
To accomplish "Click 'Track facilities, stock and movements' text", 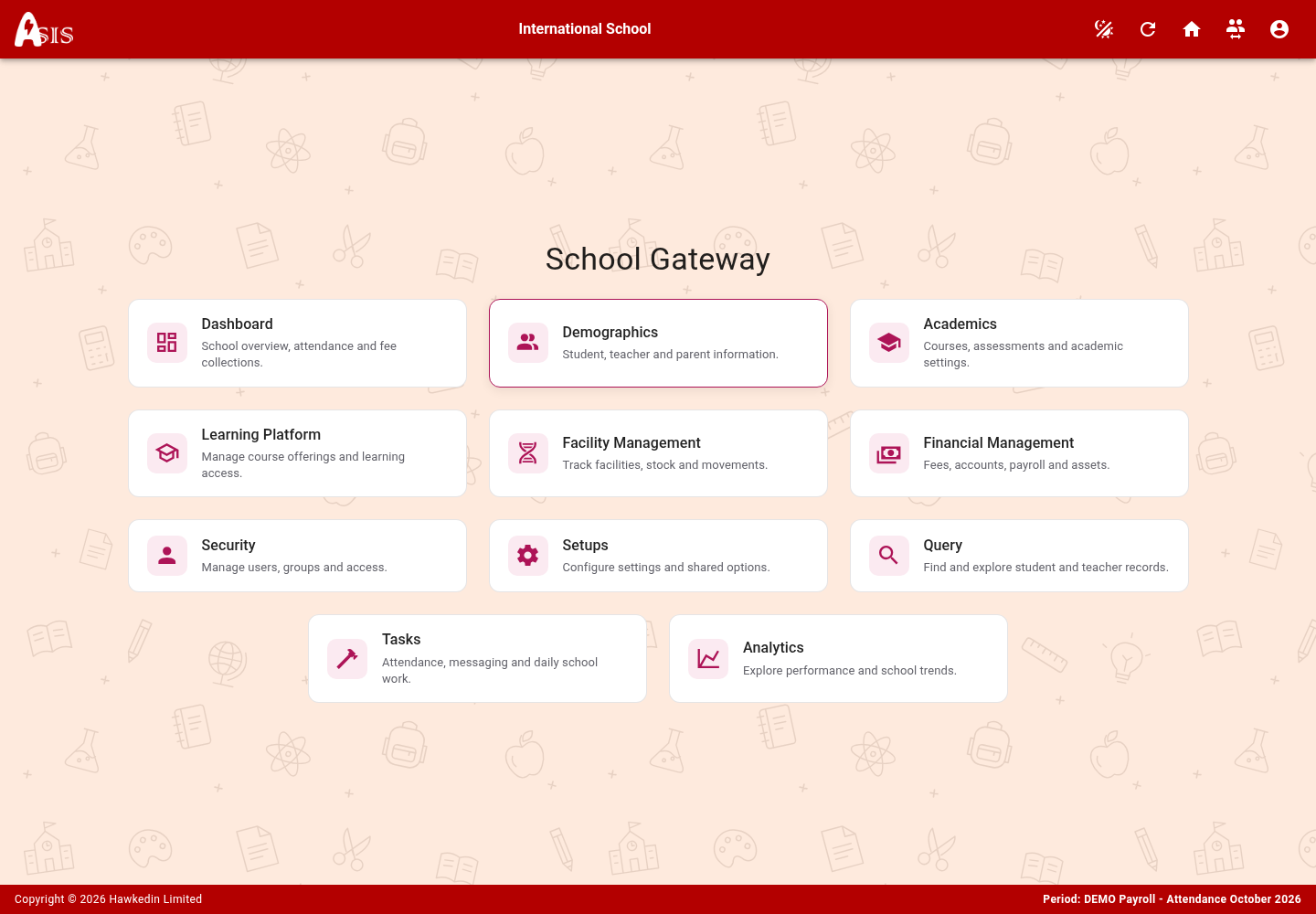I will tap(664, 465).
